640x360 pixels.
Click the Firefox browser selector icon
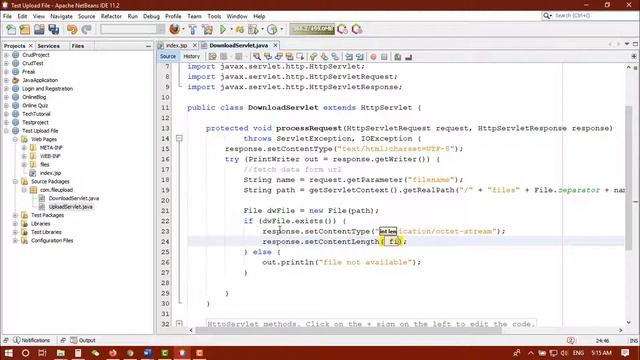click(x=175, y=29)
